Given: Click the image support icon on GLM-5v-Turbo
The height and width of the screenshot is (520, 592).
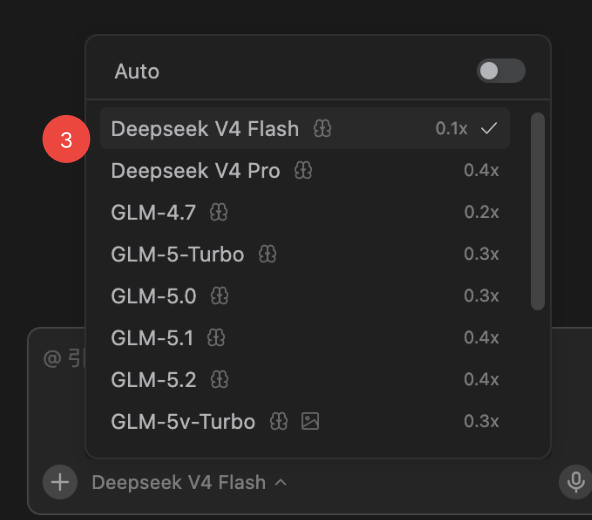Looking at the screenshot, I should click(x=310, y=421).
